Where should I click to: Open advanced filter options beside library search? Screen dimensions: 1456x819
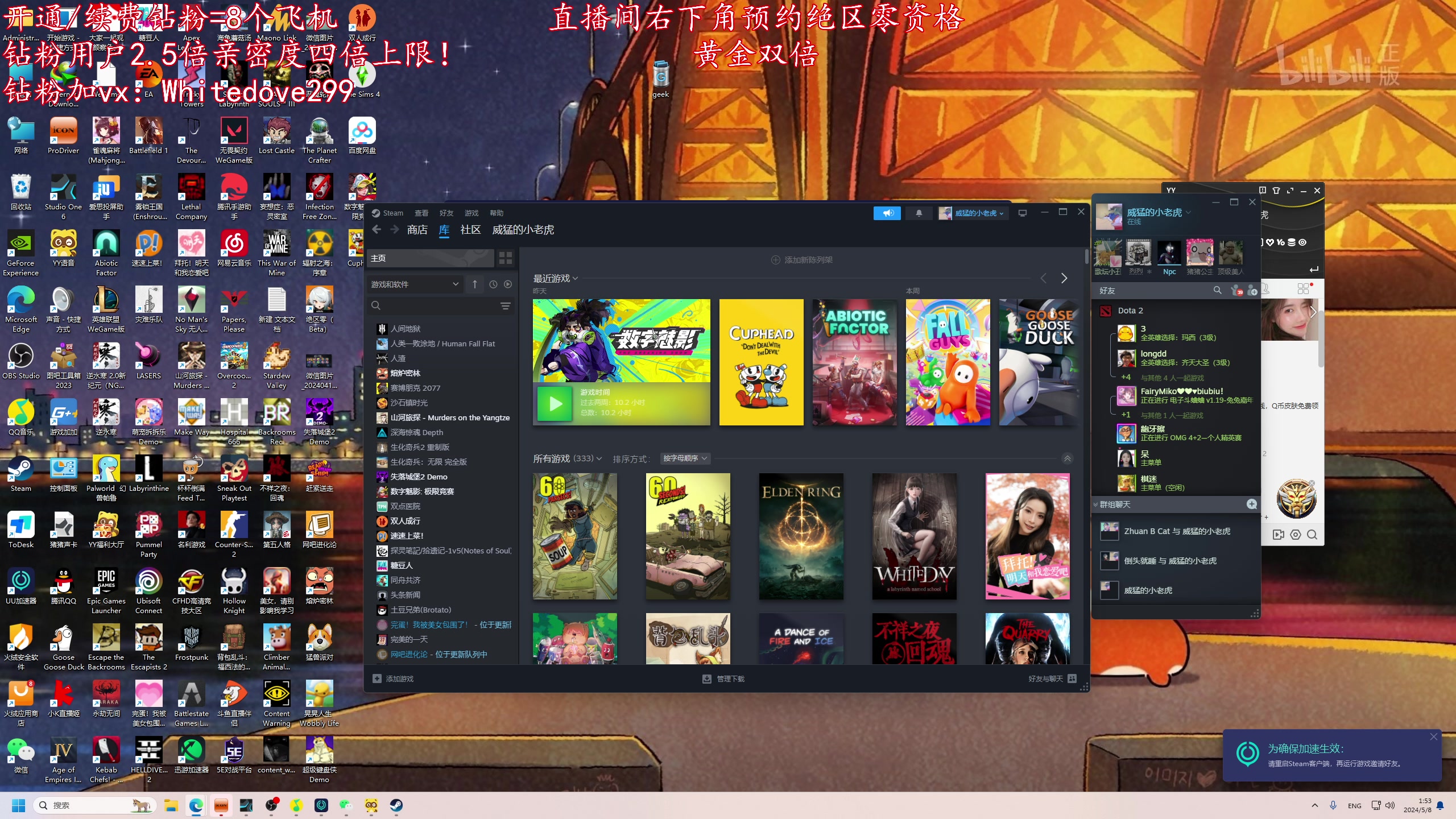pyautogui.click(x=505, y=306)
